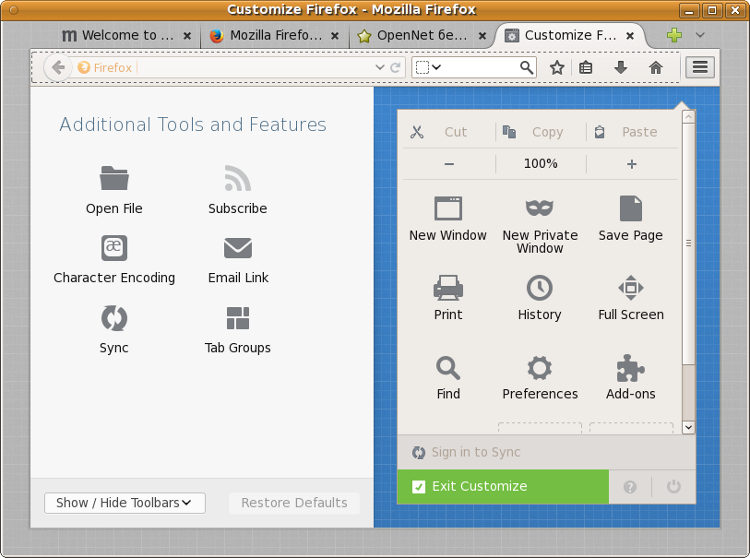Open the search engine selector dropdown
This screenshot has width=750, height=558.
coord(428,67)
